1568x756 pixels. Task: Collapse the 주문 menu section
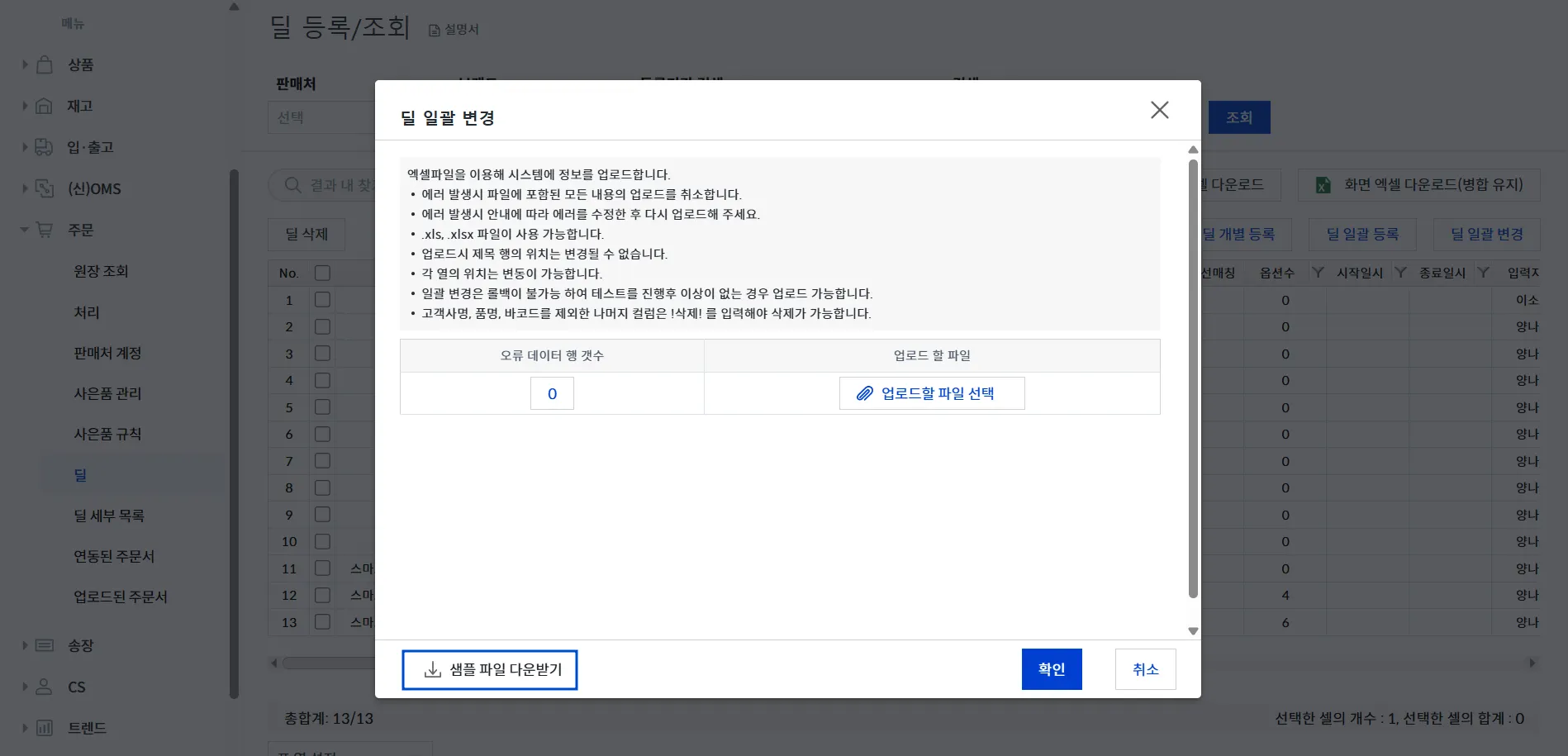[25, 230]
